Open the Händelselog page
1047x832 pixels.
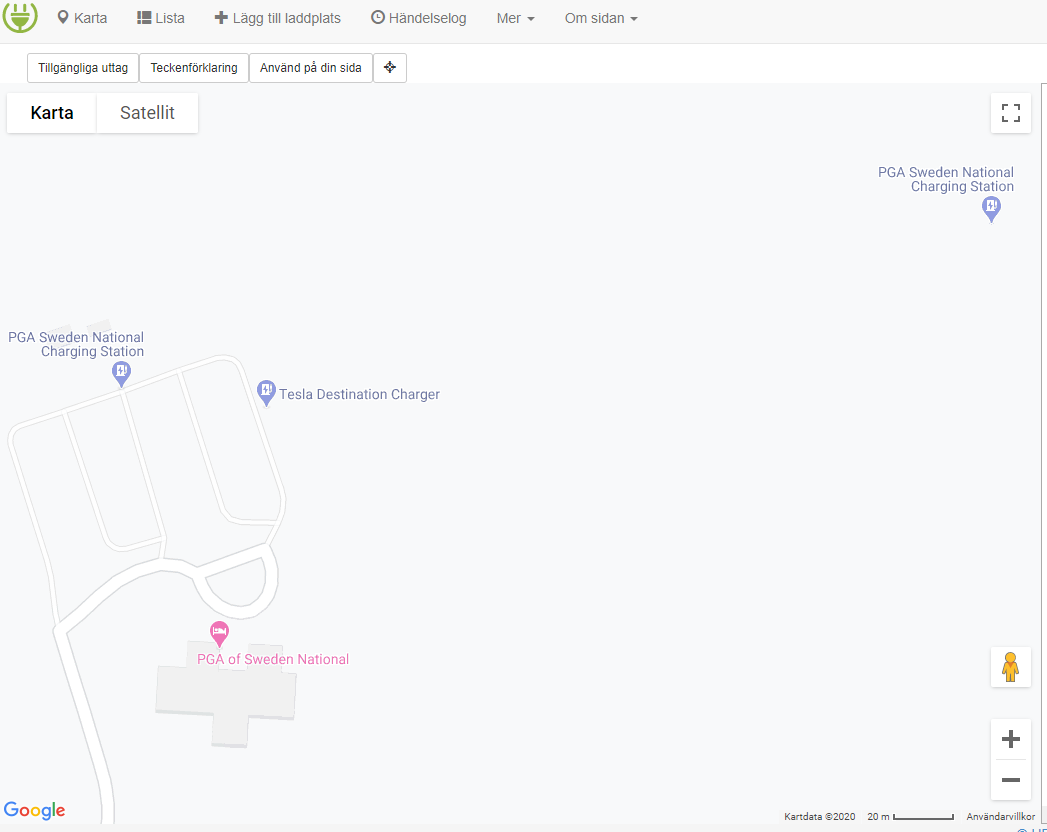[419, 18]
